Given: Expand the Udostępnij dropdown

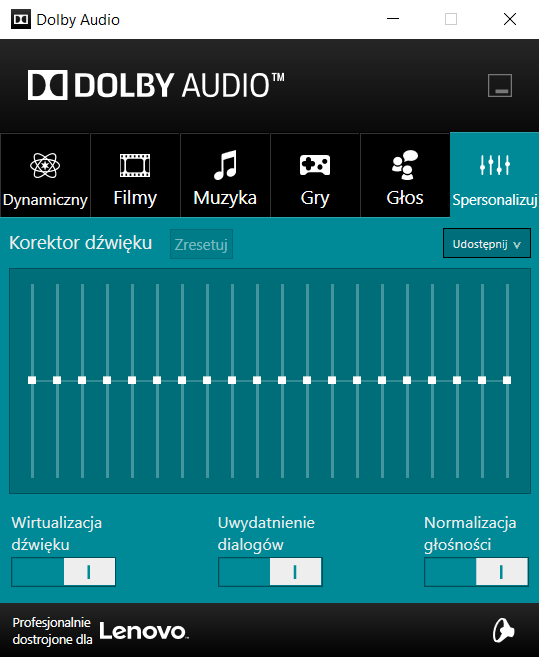Looking at the screenshot, I should [487, 243].
